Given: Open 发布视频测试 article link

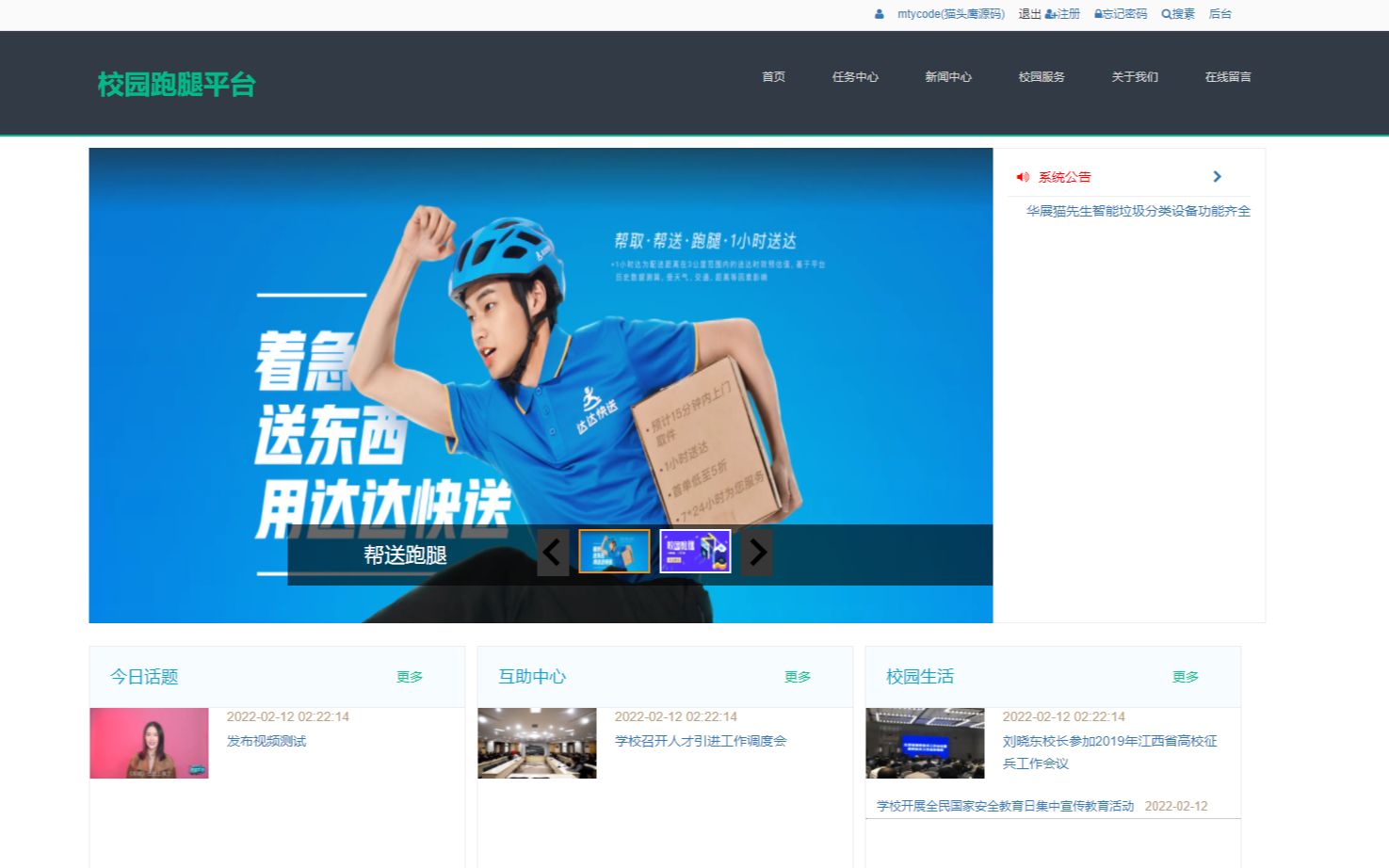Looking at the screenshot, I should tap(266, 741).
